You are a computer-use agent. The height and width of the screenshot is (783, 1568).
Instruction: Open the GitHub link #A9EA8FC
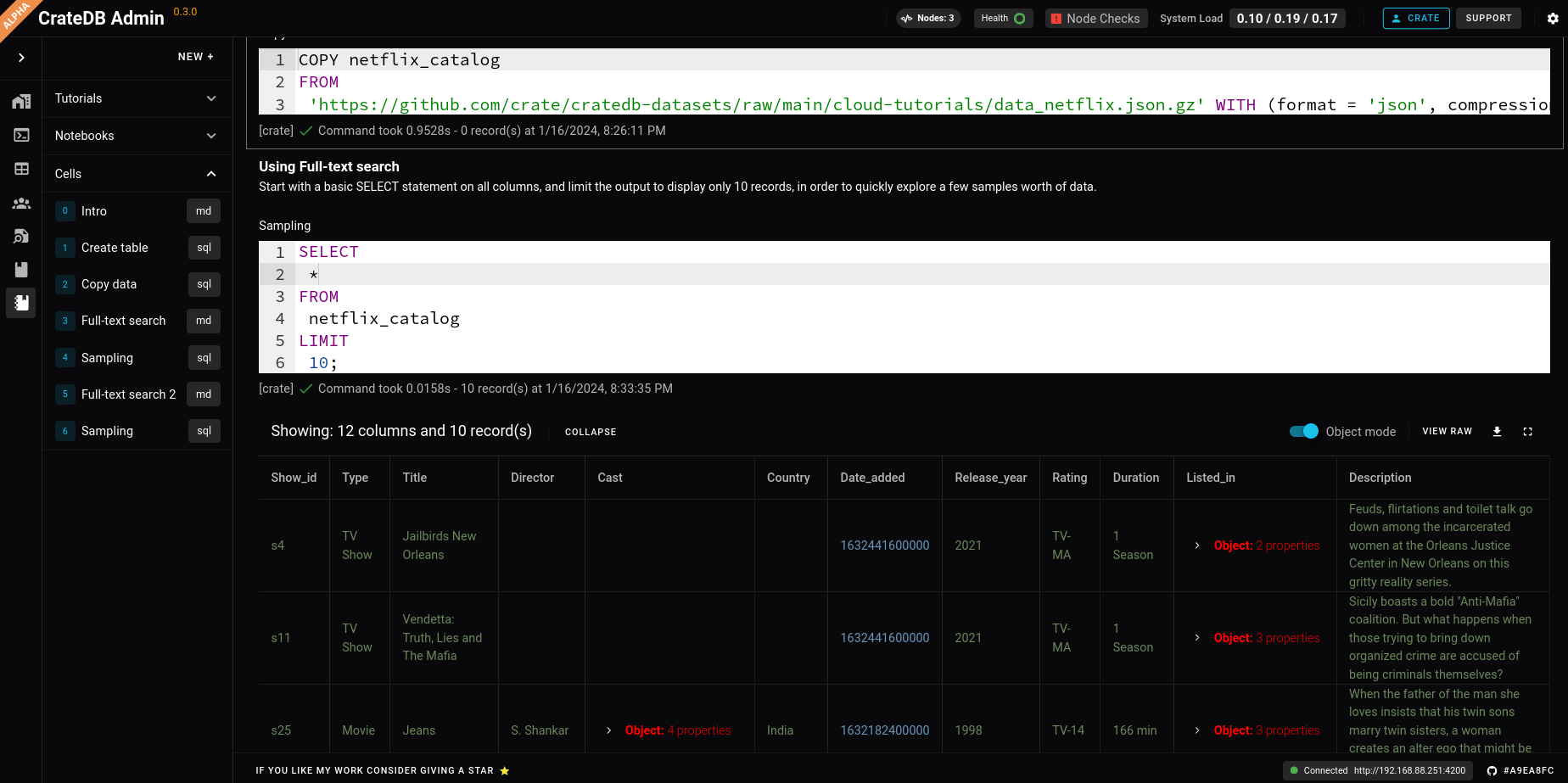click(1520, 770)
